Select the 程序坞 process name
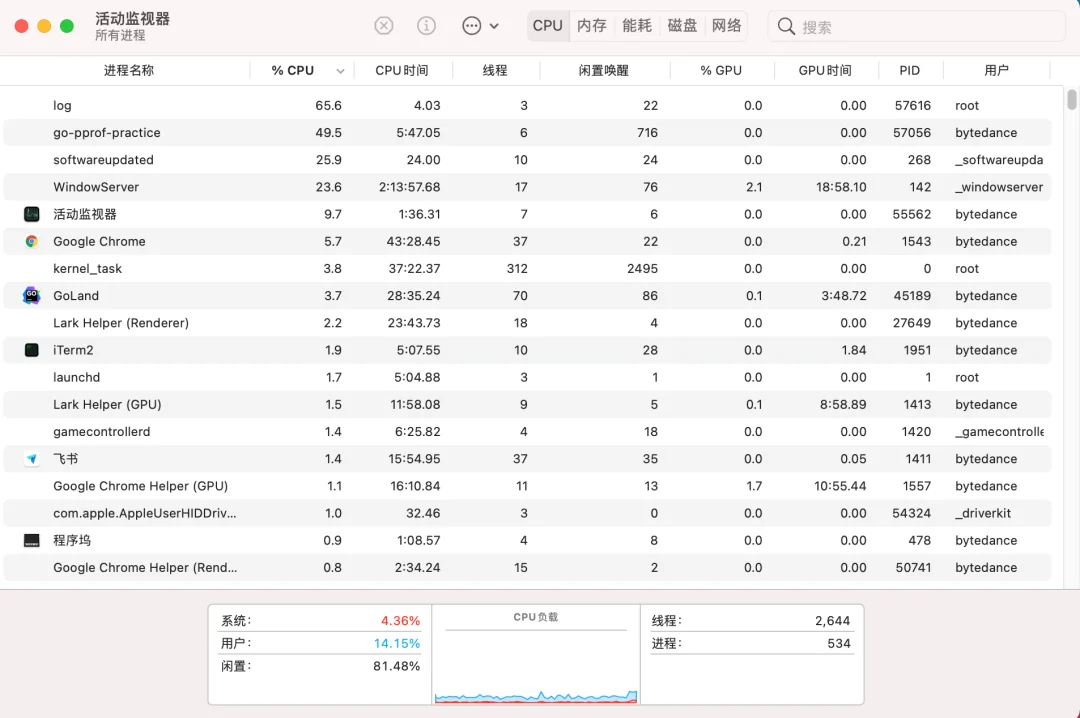Screen dimensions: 1080x718 72,540
